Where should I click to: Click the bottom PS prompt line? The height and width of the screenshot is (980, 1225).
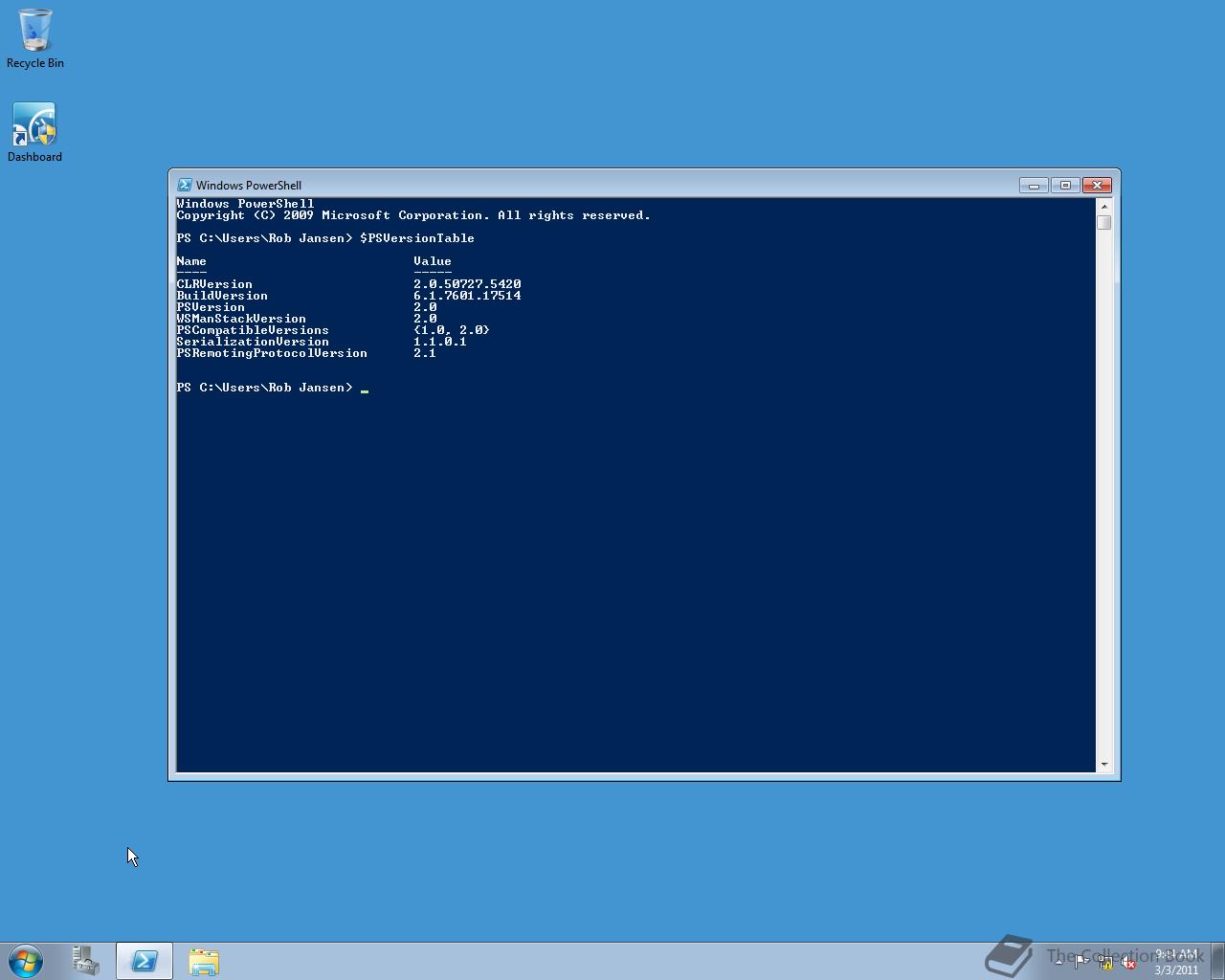(272, 388)
